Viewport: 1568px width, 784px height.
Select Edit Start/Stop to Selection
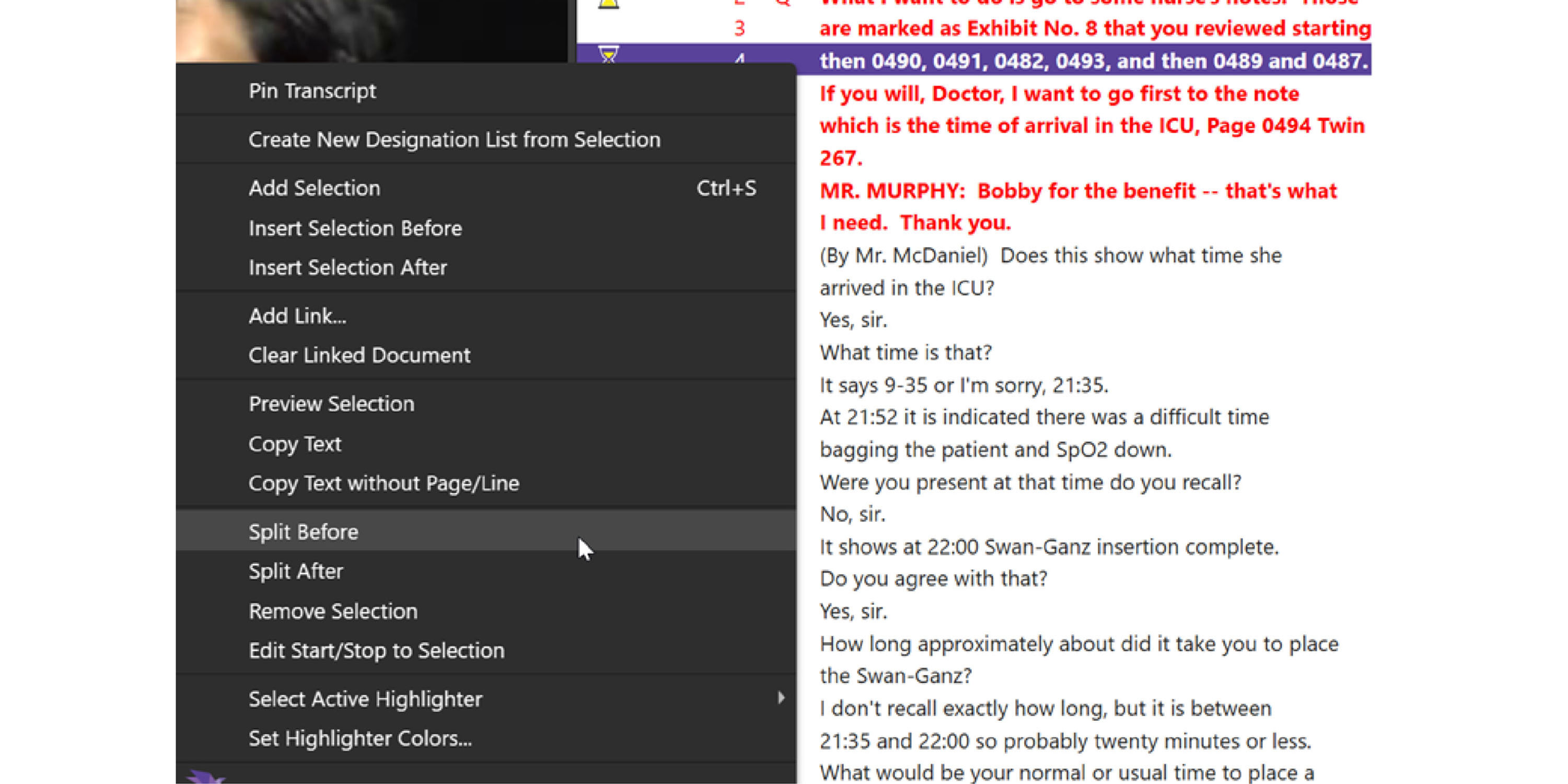click(376, 651)
